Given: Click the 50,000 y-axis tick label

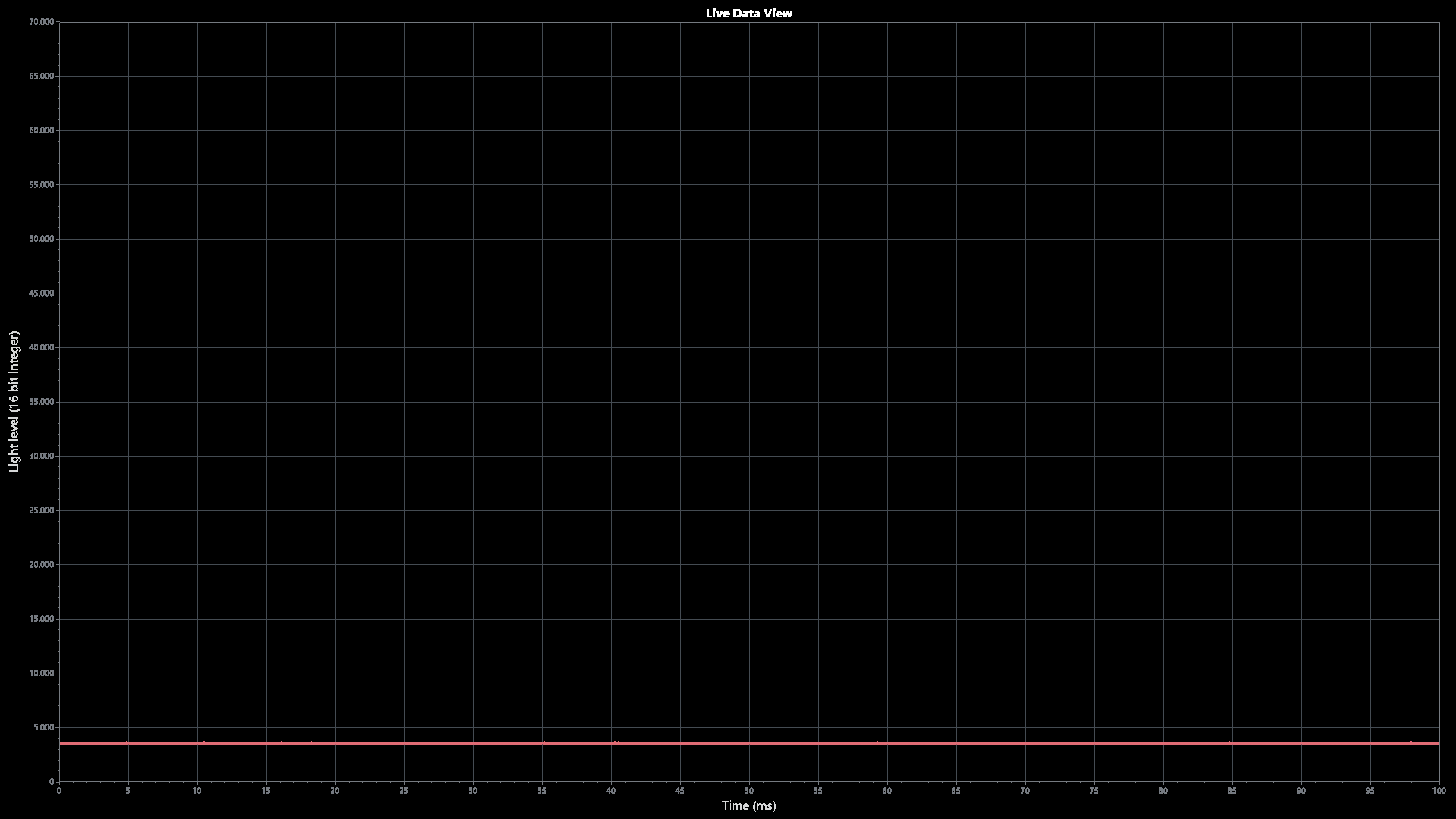Looking at the screenshot, I should (x=41, y=239).
